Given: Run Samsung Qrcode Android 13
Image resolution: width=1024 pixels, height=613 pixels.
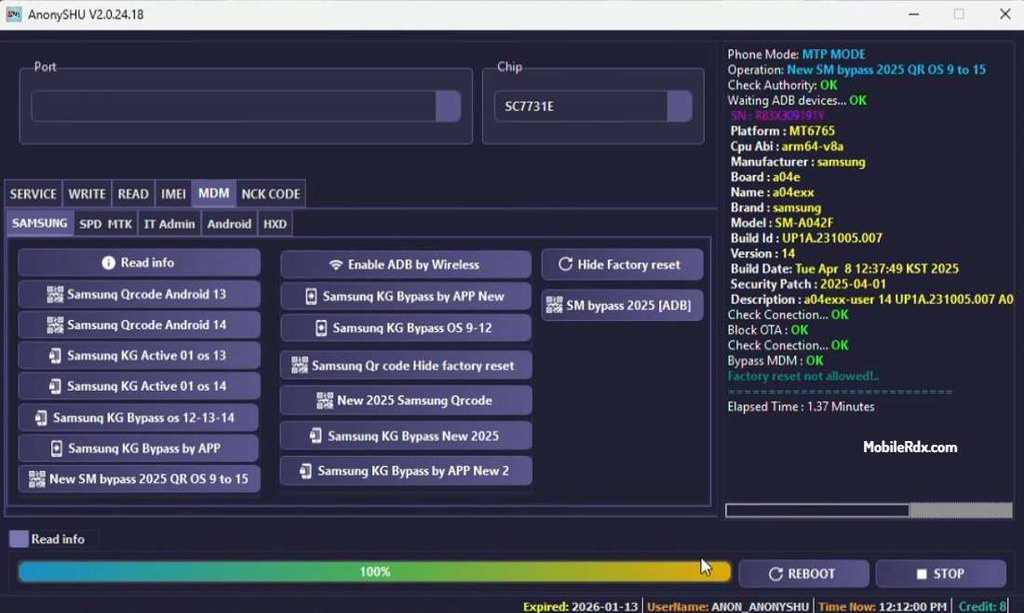Looking at the screenshot, I should tap(139, 294).
